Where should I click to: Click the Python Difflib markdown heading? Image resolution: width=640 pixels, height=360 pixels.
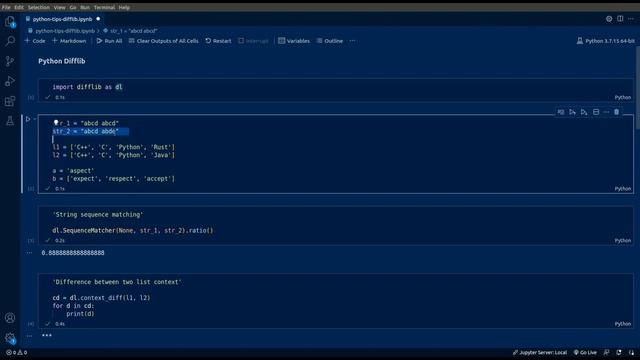[62, 61]
